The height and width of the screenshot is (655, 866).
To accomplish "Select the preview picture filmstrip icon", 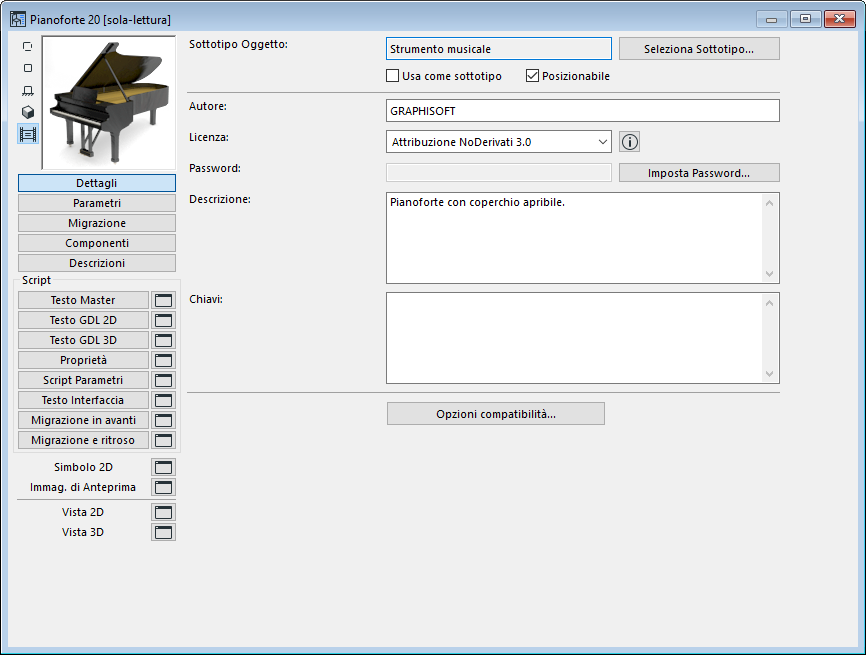I will coord(28,134).
